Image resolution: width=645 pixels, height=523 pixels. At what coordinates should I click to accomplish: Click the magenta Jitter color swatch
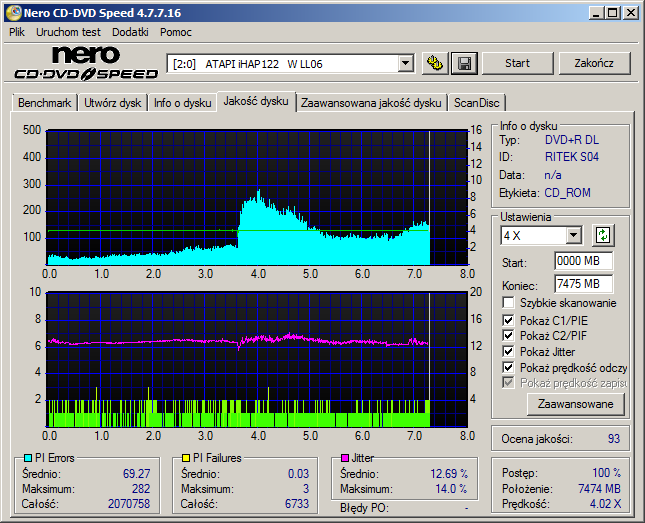[345, 458]
